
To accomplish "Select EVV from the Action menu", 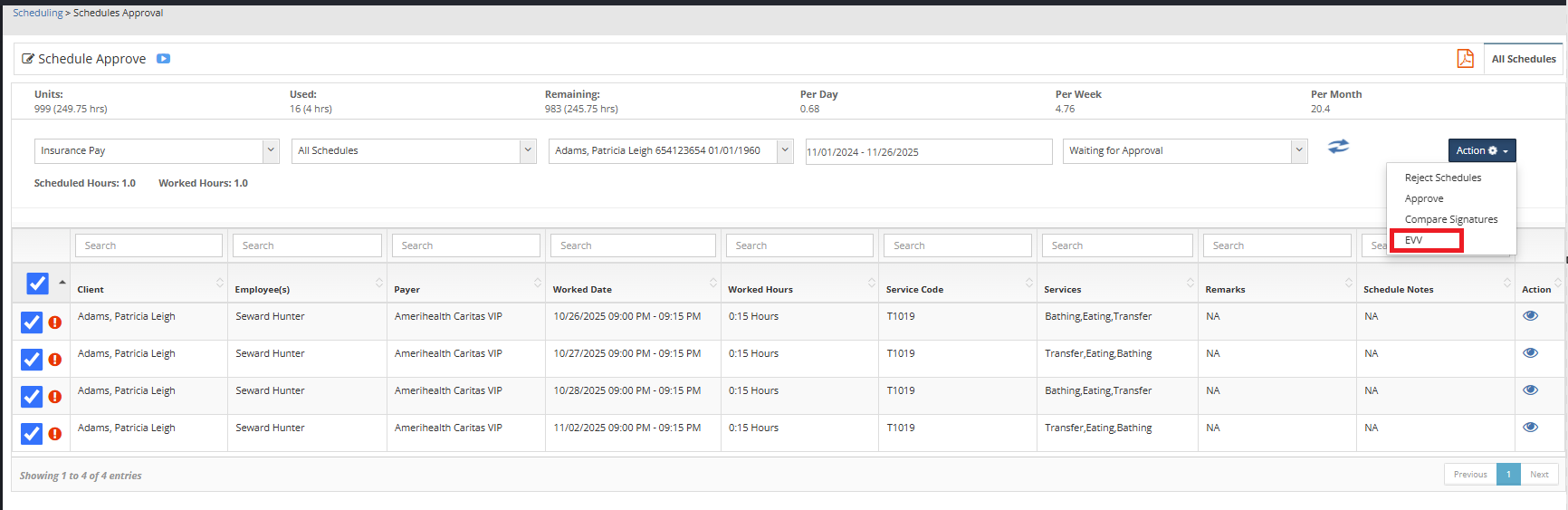I will tap(1414, 240).
